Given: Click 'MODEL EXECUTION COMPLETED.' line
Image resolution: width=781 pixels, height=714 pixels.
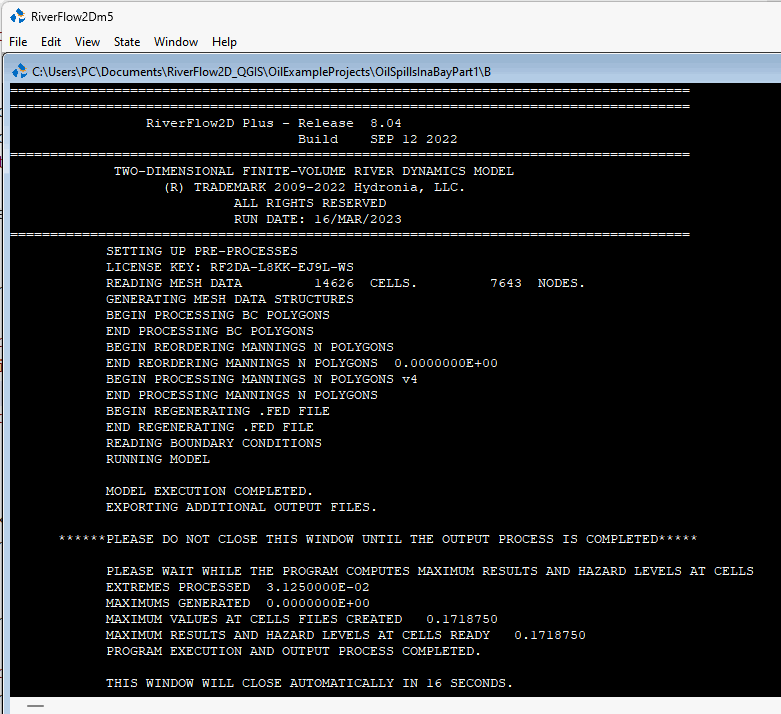Looking at the screenshot, I should tap(209, 491).
